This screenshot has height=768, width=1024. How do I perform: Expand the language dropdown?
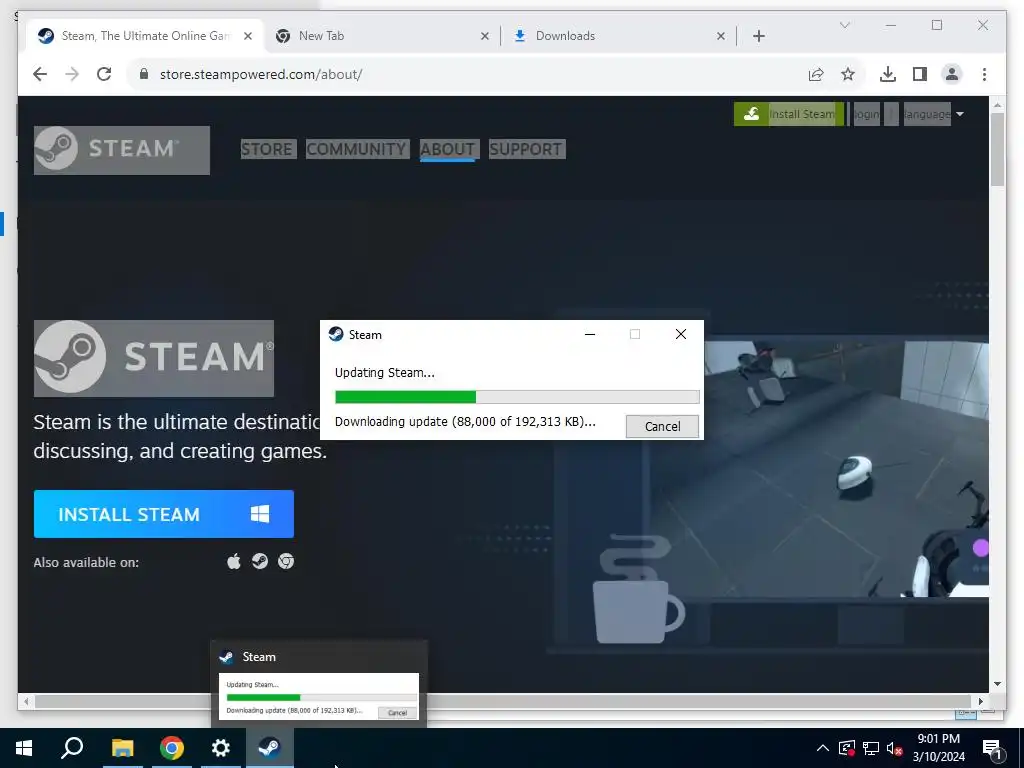point(932,114)
